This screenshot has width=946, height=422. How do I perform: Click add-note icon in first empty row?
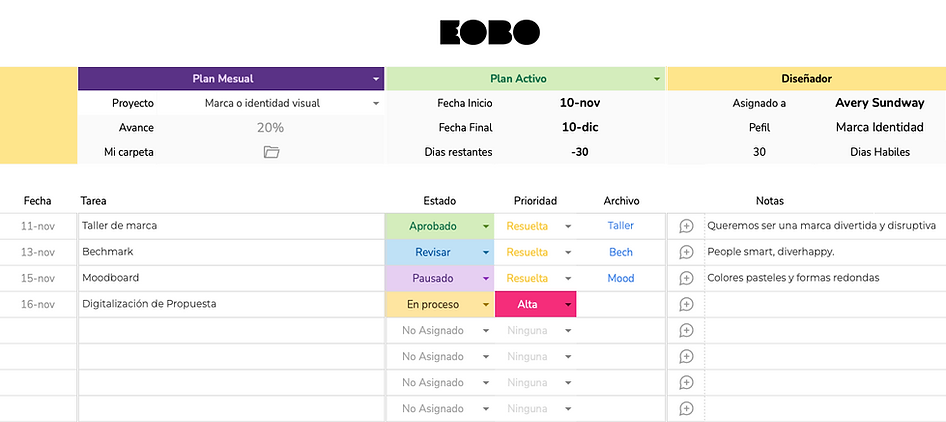[686, 330]
